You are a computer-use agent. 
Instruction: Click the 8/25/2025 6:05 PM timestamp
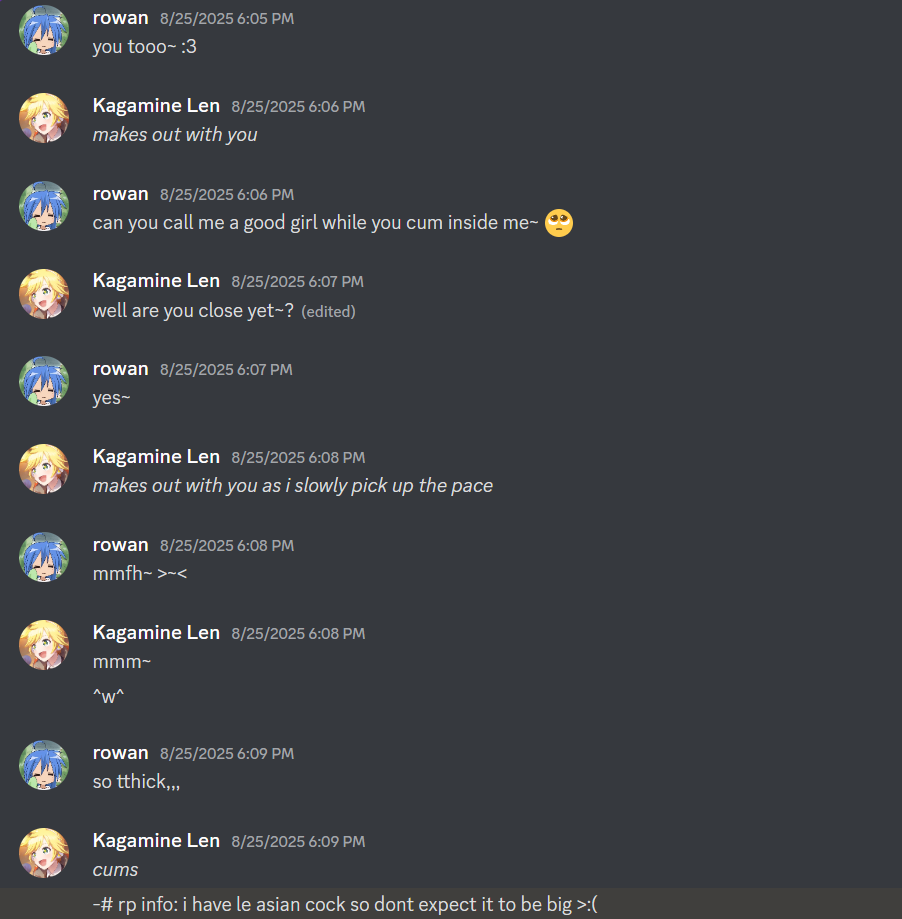click(x=227, y=19)
